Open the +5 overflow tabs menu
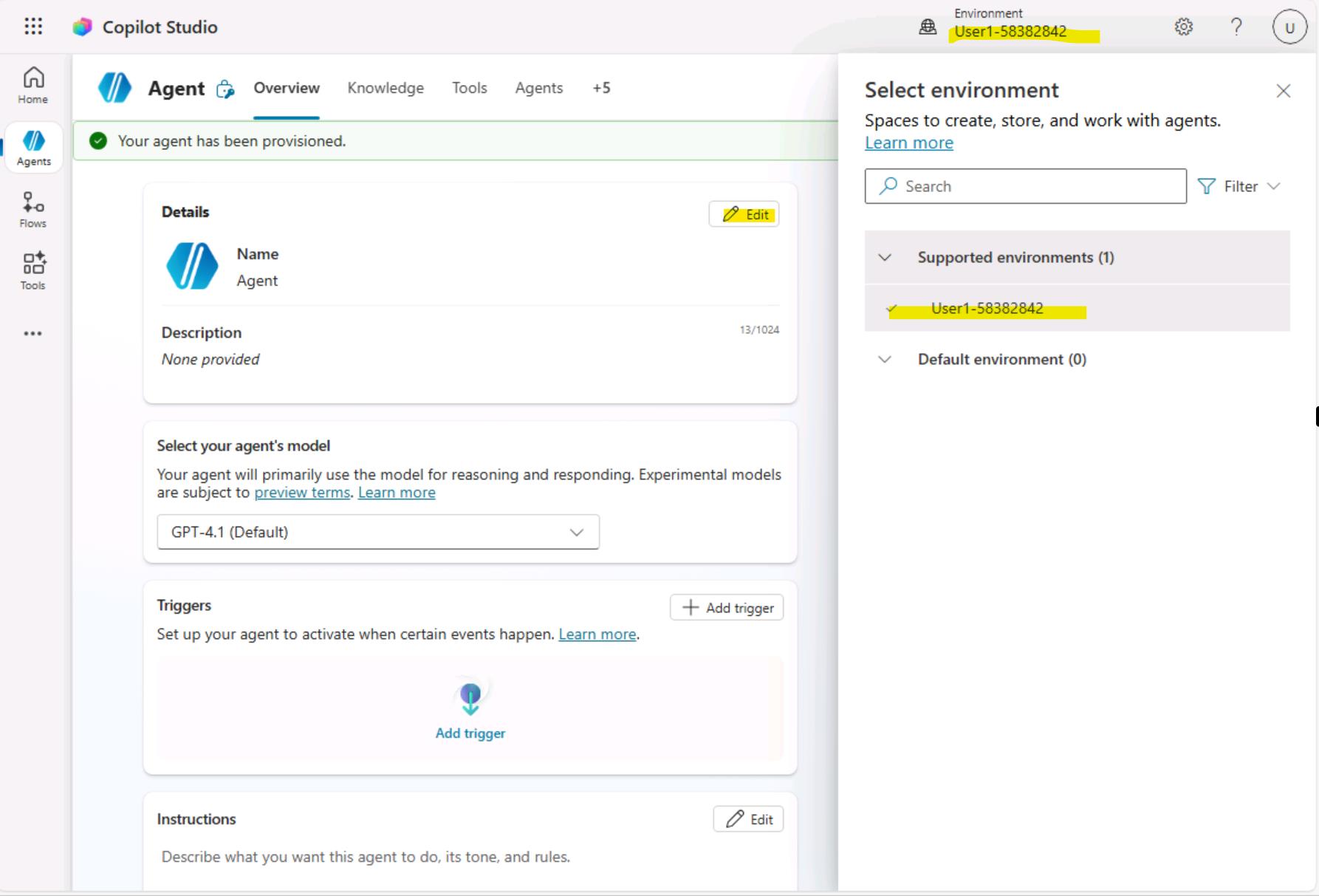The height and width of the screenshot is (896, 1319). [601, 88]
